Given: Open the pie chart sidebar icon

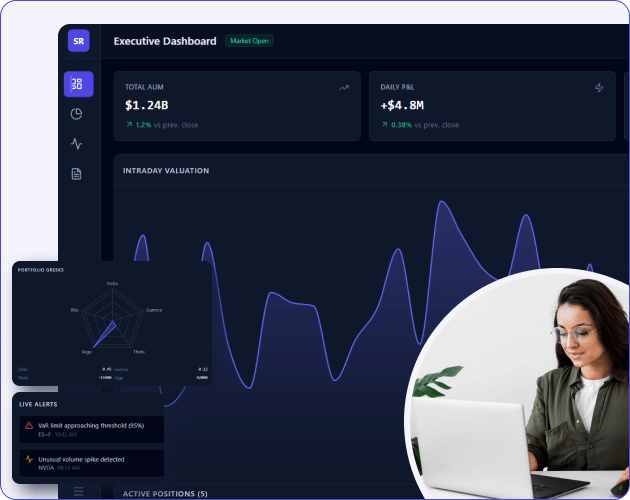Looking at the screenshot, I should coord(76,114).
